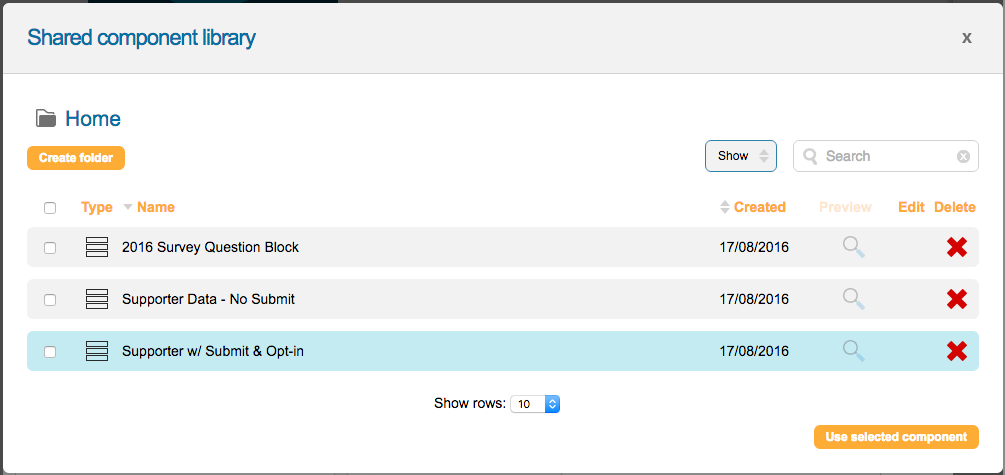Click preview magnifier for Supporter Data - No Submit
Image resolution: width=1005 pixels, height=475 pixels.
coord(853,299)
